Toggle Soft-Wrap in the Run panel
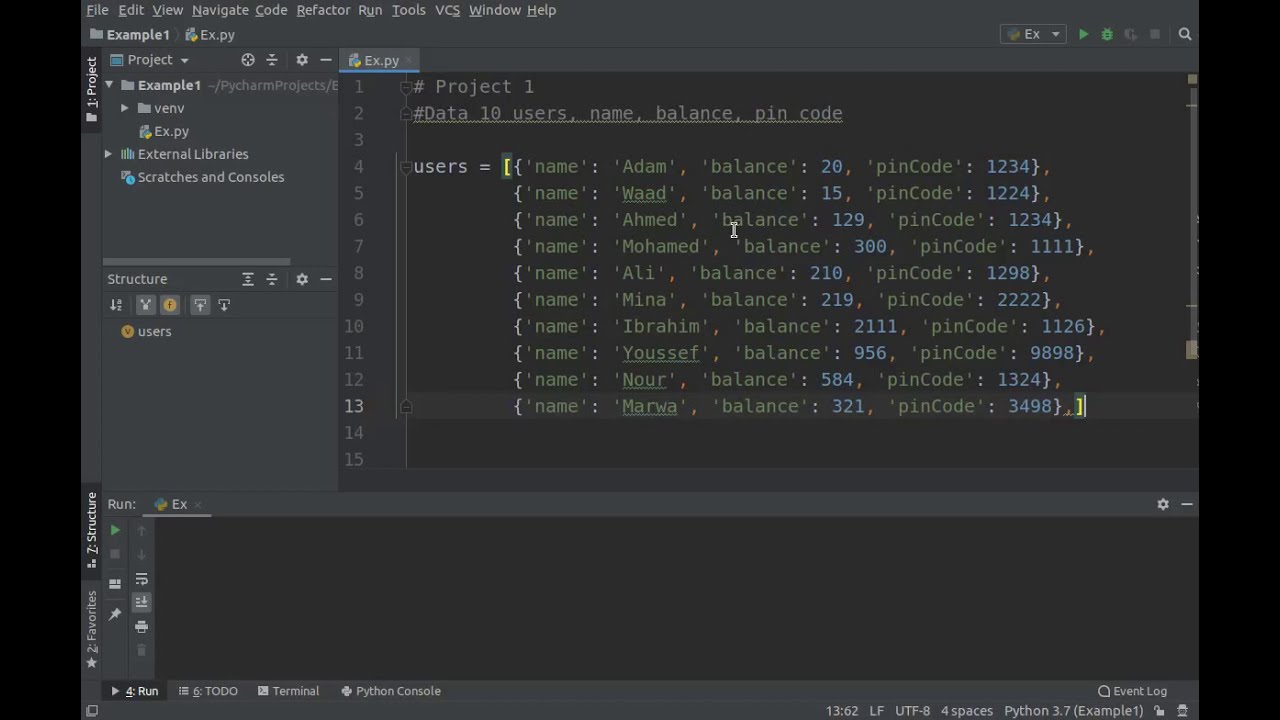1280x720 pixels. pos(141,580)
